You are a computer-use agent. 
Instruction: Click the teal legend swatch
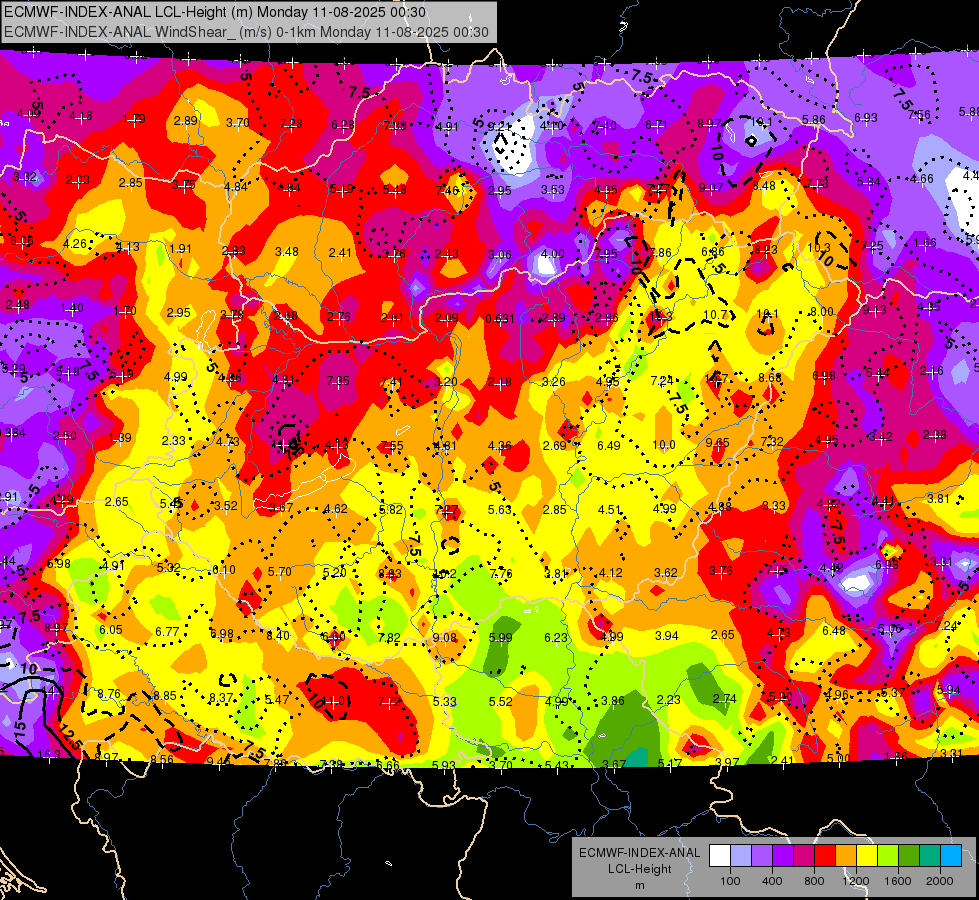930,856
